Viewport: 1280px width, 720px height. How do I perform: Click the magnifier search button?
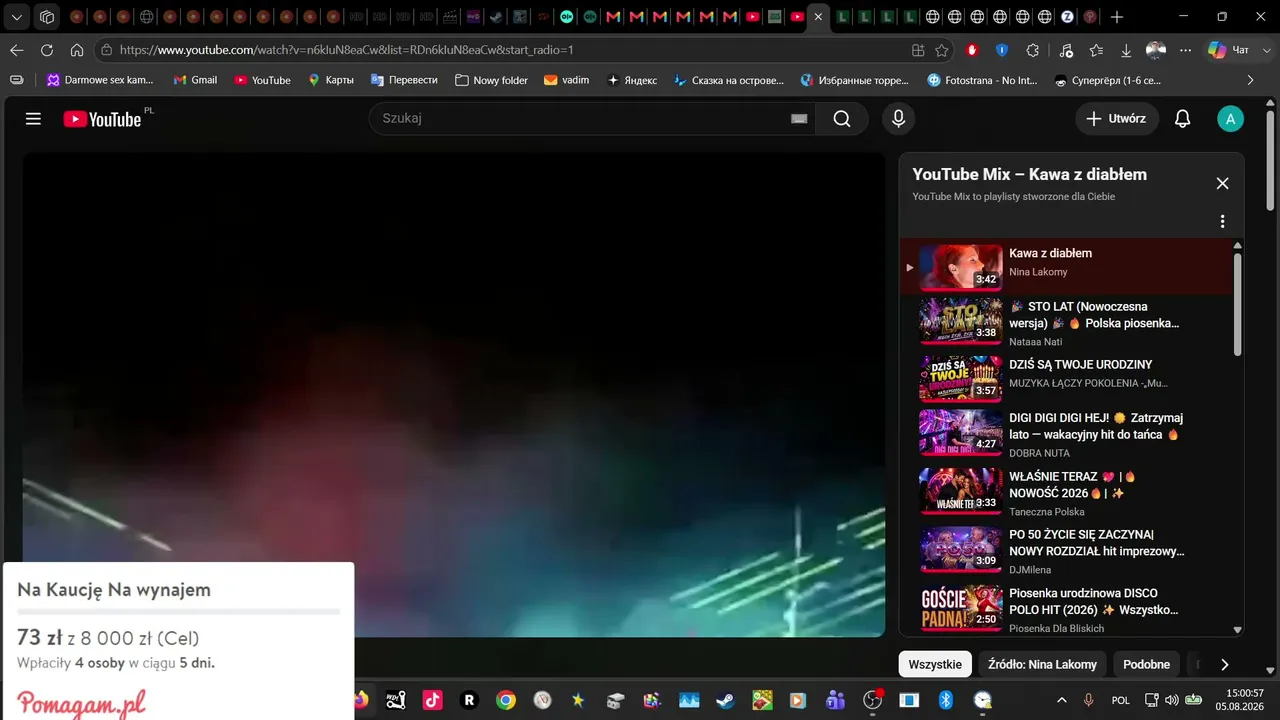coord(842,119)
